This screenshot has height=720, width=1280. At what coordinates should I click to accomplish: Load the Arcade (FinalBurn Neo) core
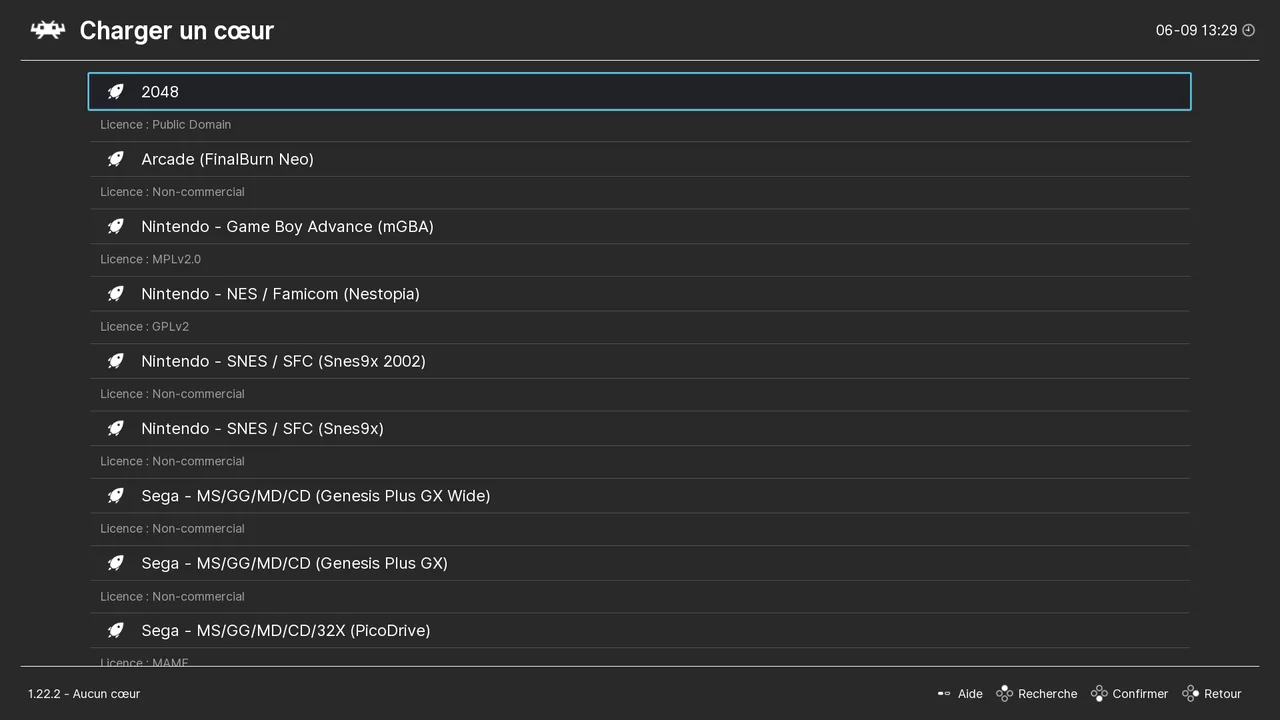[x=640, y=159]
